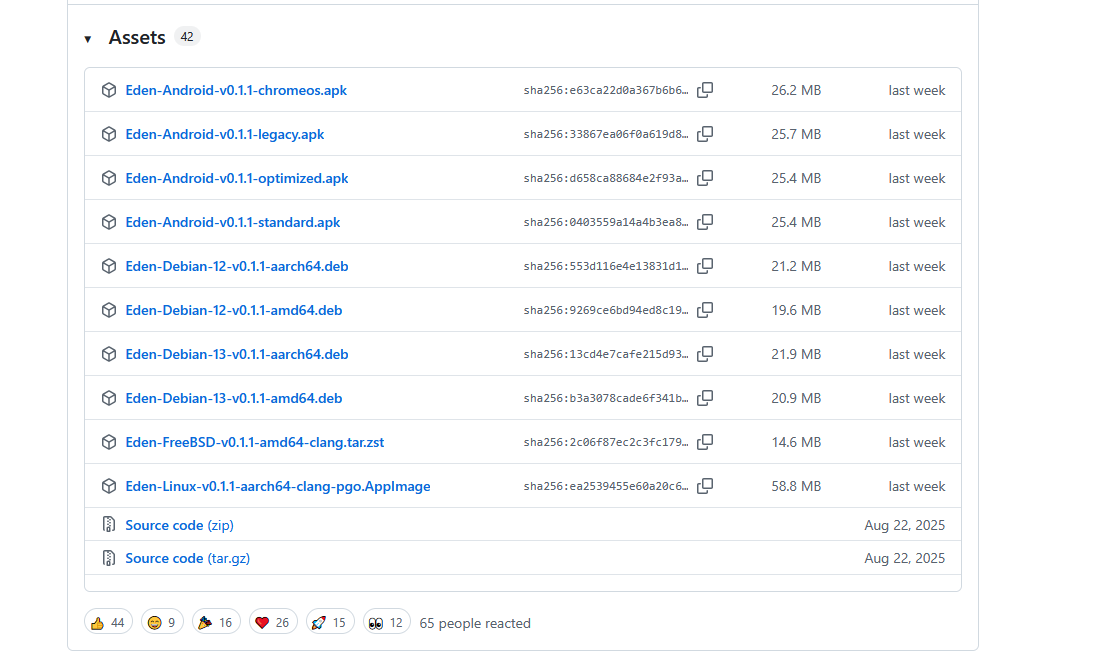
Task: Copy checksum of Eden-Android optimized apk
Action: (705, 178)
